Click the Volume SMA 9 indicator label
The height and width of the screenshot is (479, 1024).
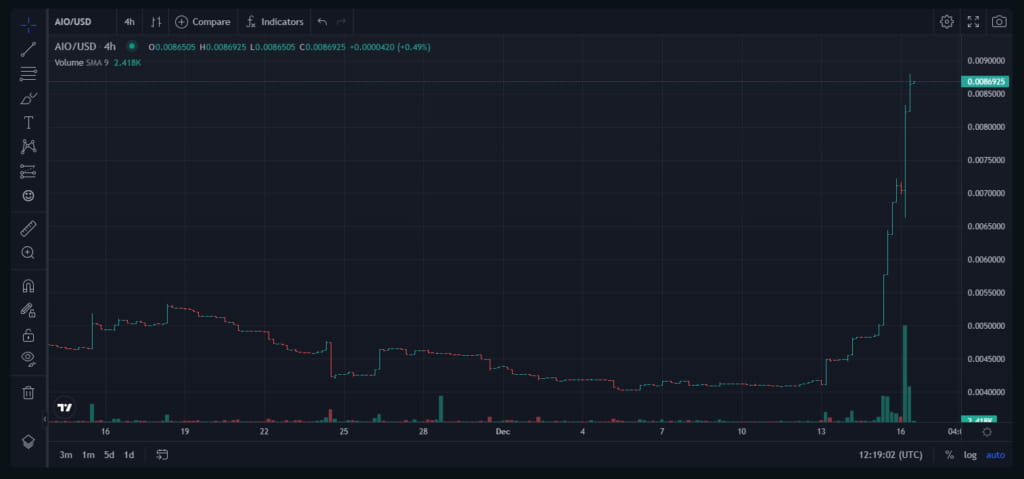83,63
